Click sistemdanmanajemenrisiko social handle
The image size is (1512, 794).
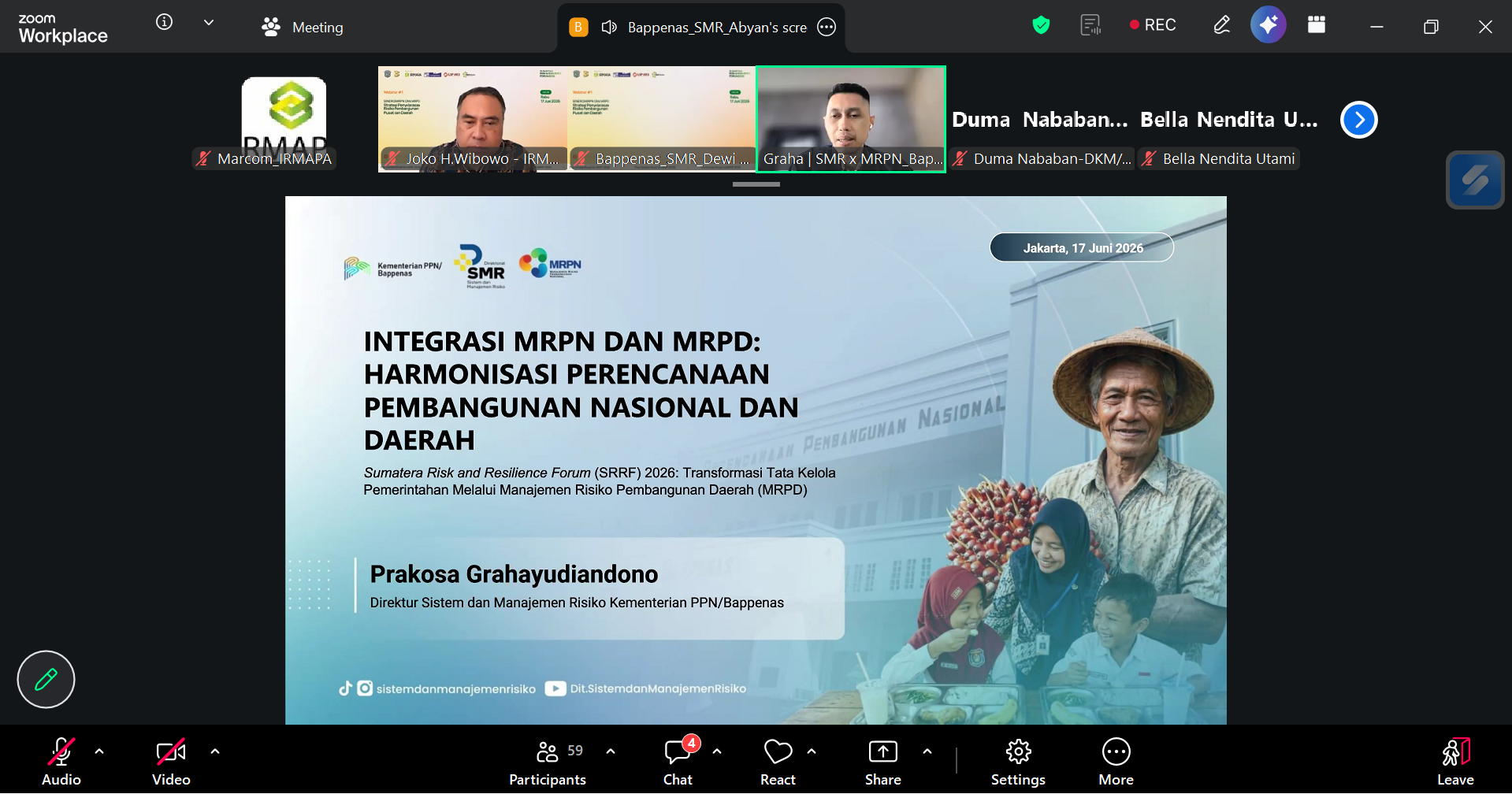tap(455, 688)
